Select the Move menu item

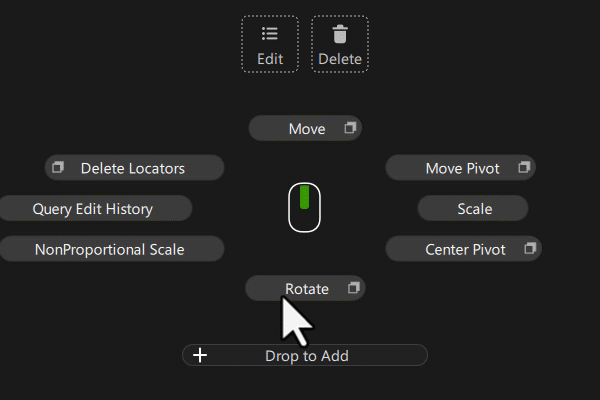[x=306, y=128]
